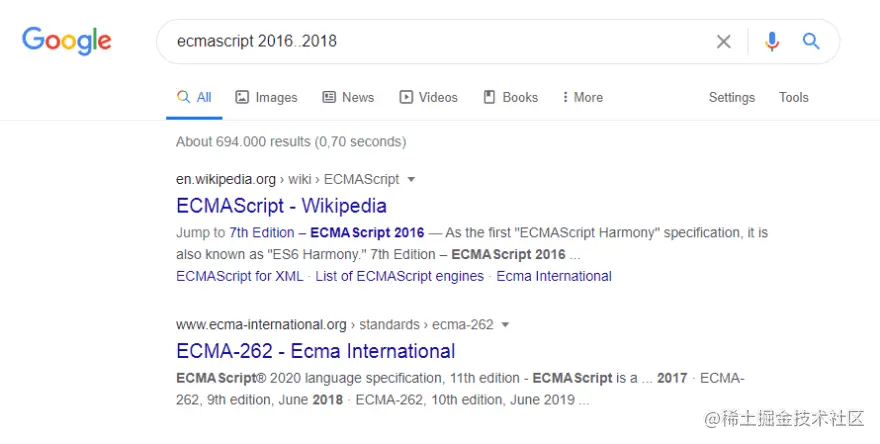Switch to News tab
Image resolution: width=880 pixels, height=444 pixels.
(348, 97)
